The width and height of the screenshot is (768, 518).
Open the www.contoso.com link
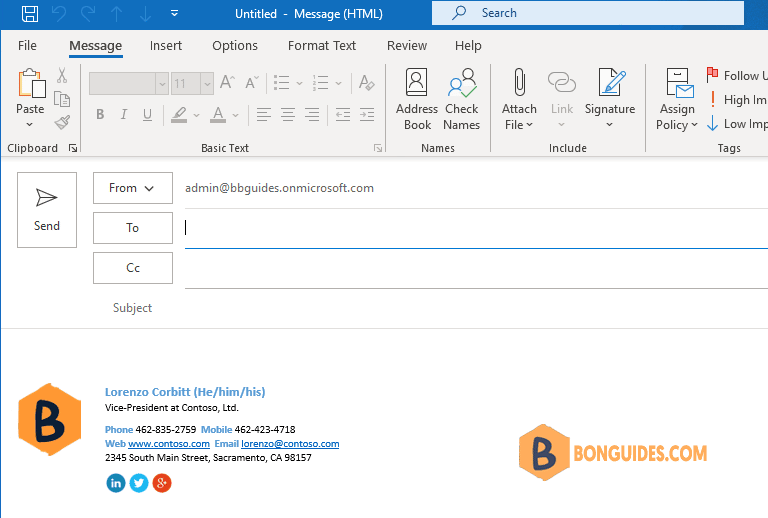point(169,444)
